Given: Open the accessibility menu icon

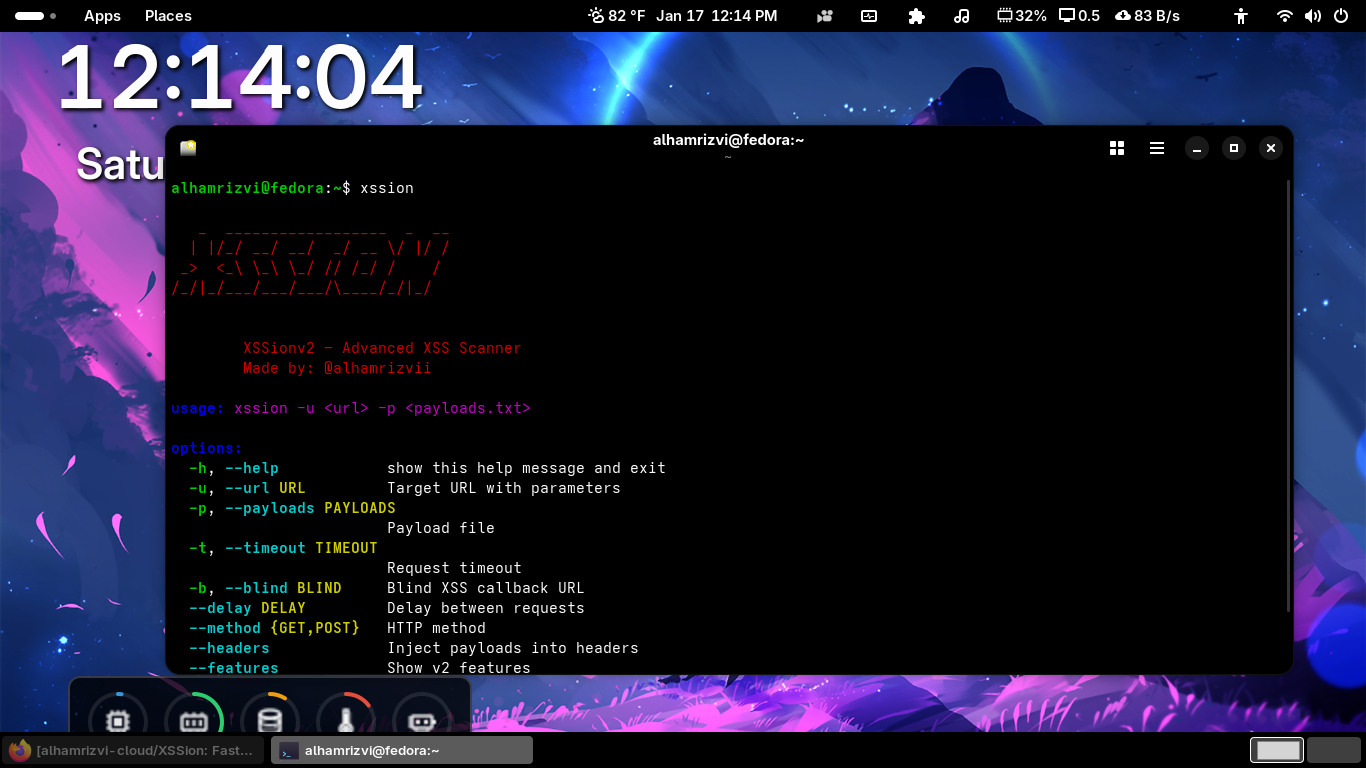Looking at the screenshot, I should (1241, 16).
